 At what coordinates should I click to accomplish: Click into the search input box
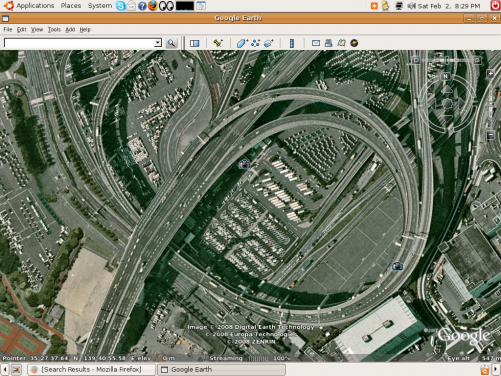pyautogui.click(x=79, y=43)
